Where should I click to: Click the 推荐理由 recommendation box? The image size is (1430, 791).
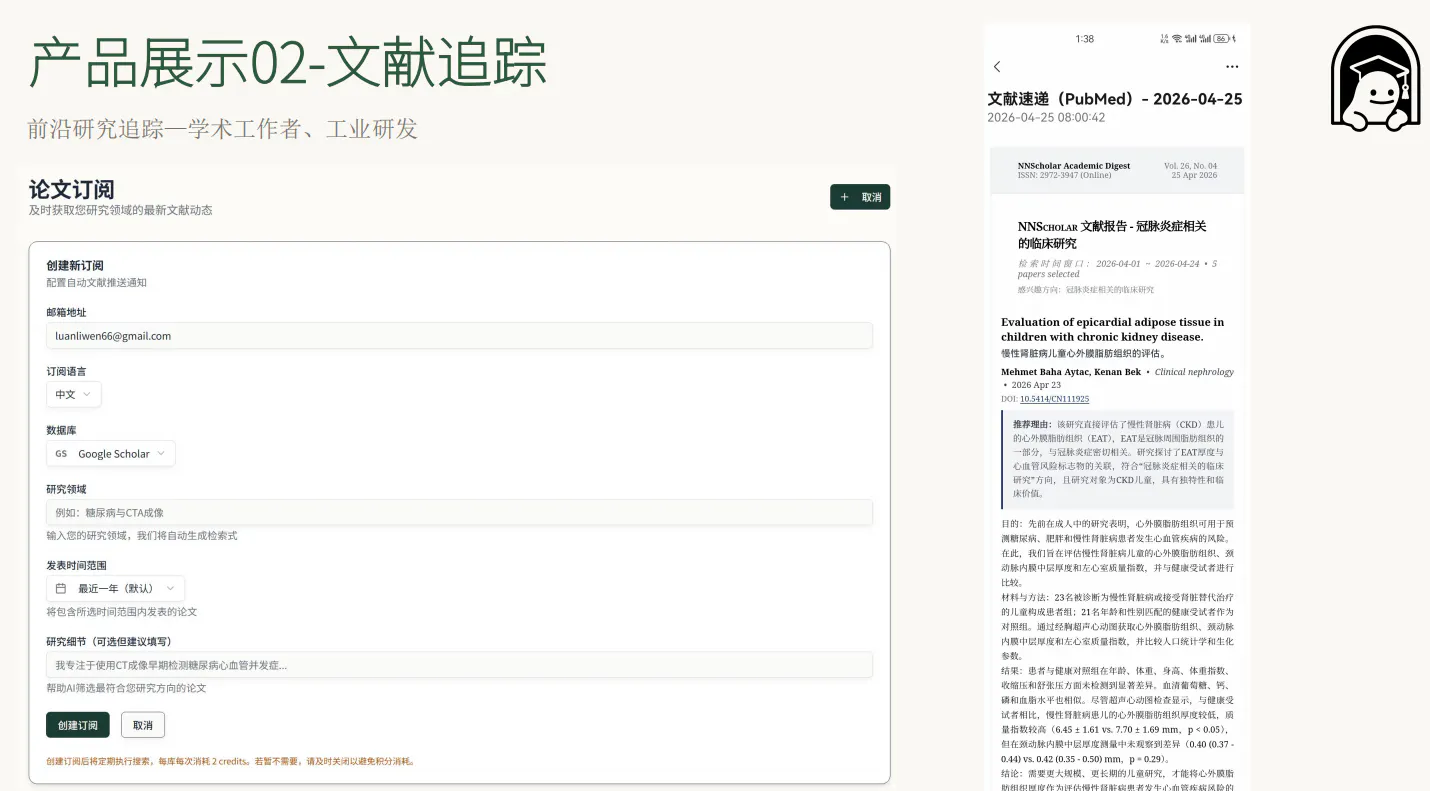[x=1118, y=459]
